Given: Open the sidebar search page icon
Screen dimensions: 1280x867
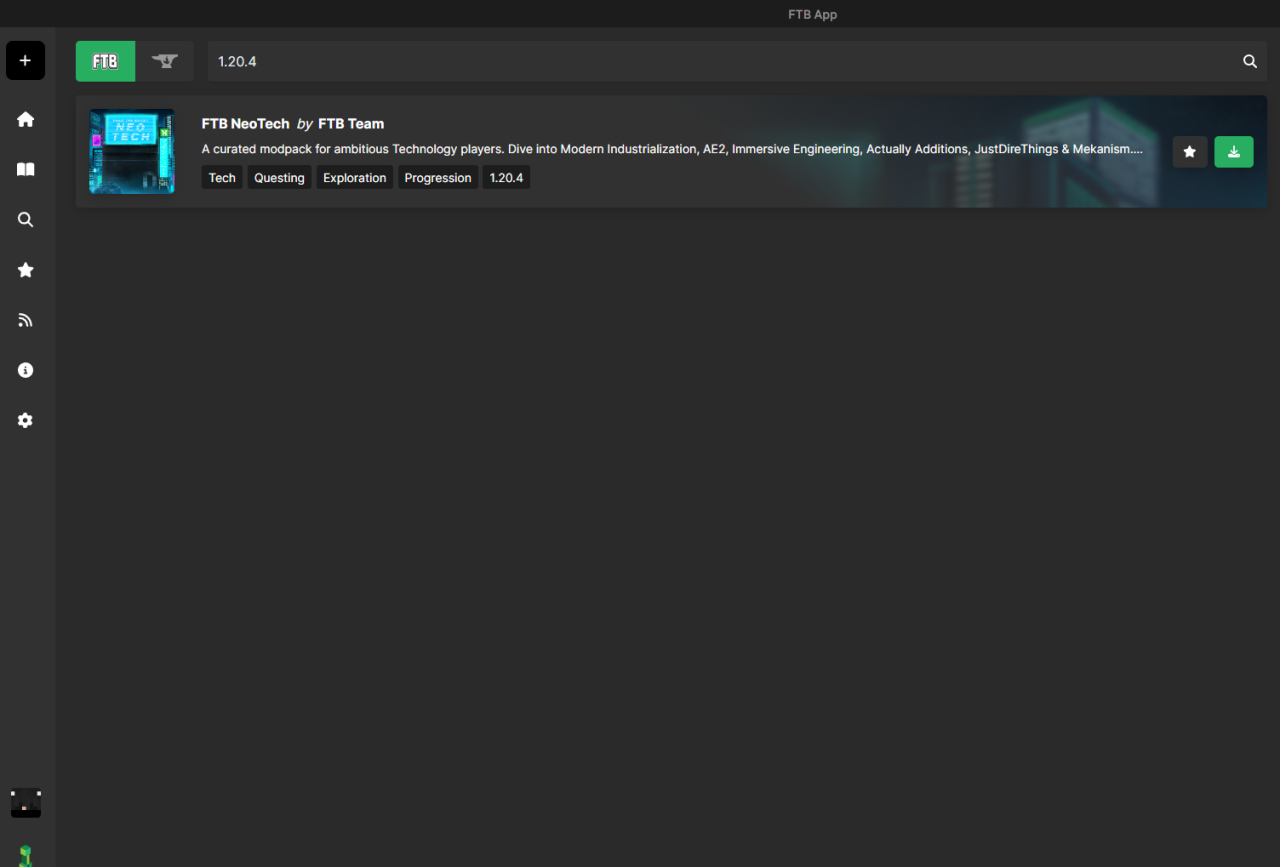Looking at the screenshot, I should (25, 220).
